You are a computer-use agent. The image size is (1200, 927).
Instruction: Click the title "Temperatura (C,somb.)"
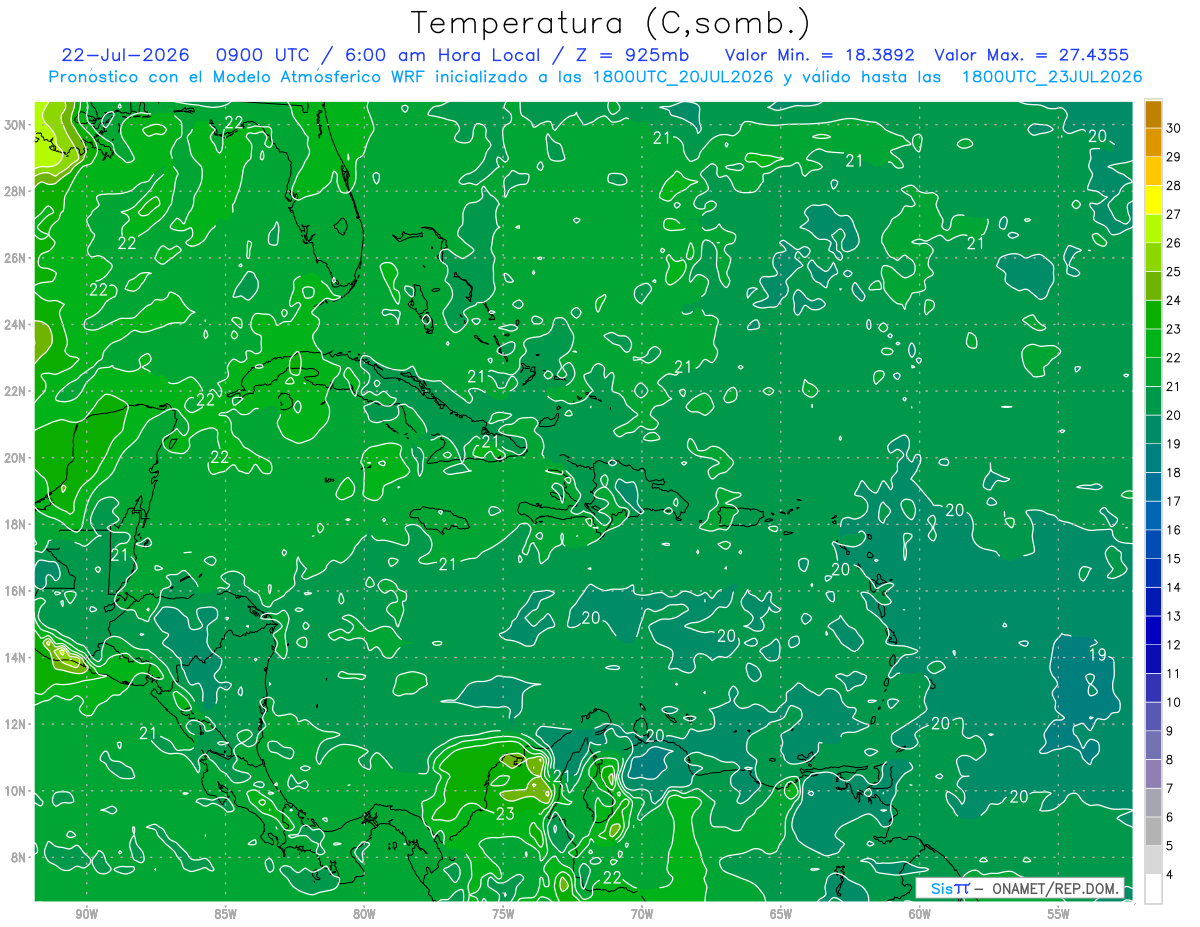pyautogui.click(x=611, y=23)
